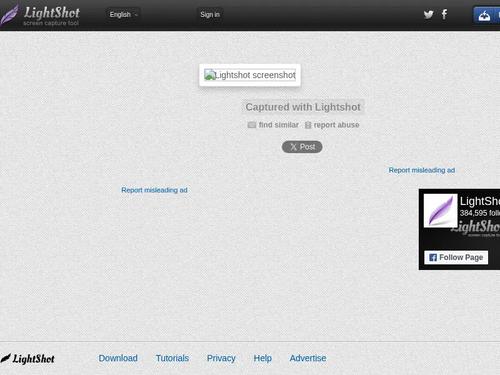
Task: Click the blue upload image button
Action: (484, 15)
